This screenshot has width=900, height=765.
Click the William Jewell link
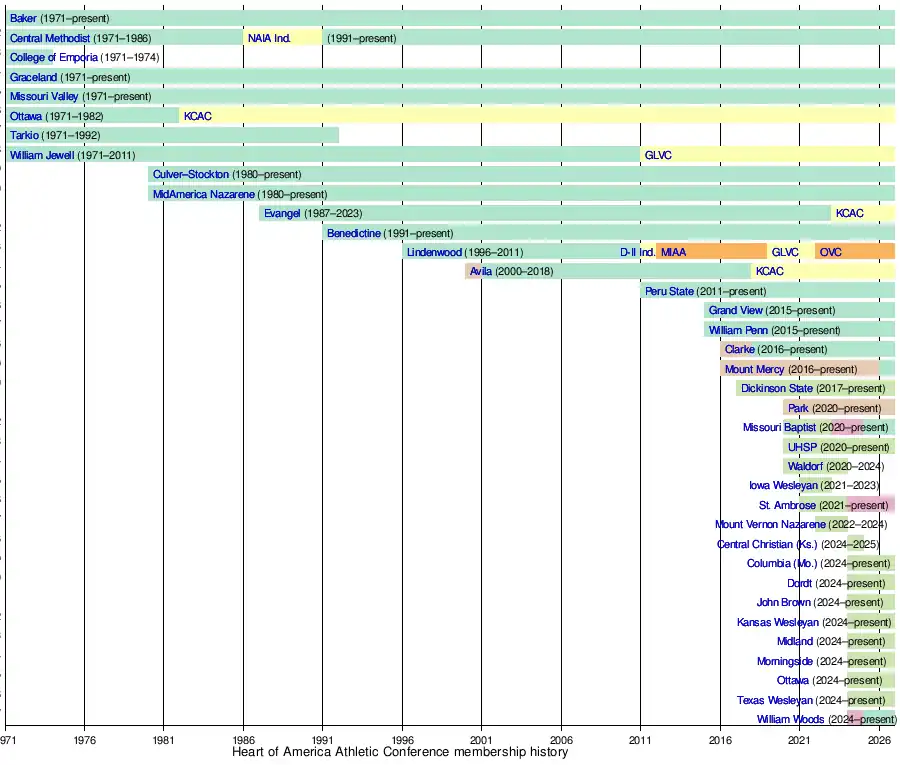tap(42, 155)
